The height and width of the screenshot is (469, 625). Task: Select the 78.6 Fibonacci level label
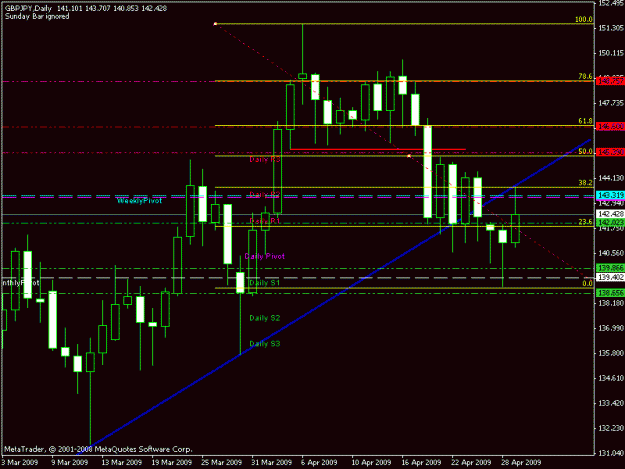coord(585,77)
